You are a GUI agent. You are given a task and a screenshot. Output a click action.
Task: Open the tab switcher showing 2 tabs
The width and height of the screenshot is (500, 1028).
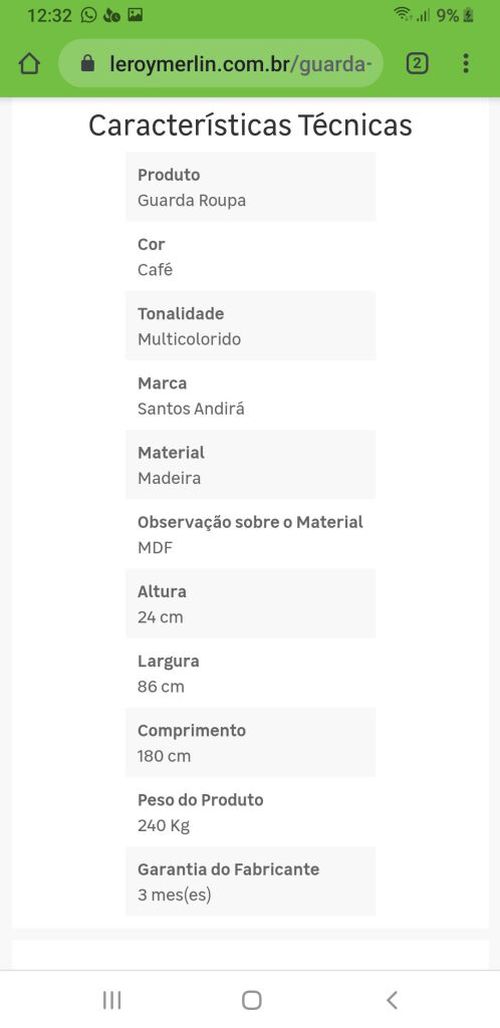(x=417, y=64)
